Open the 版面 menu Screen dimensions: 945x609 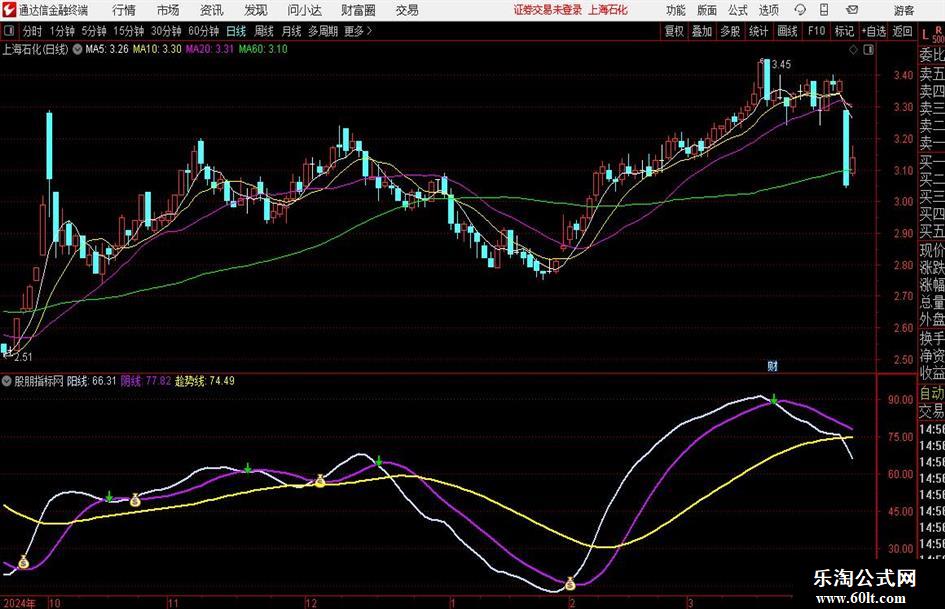pyautogui.click(x=706, y=10)
